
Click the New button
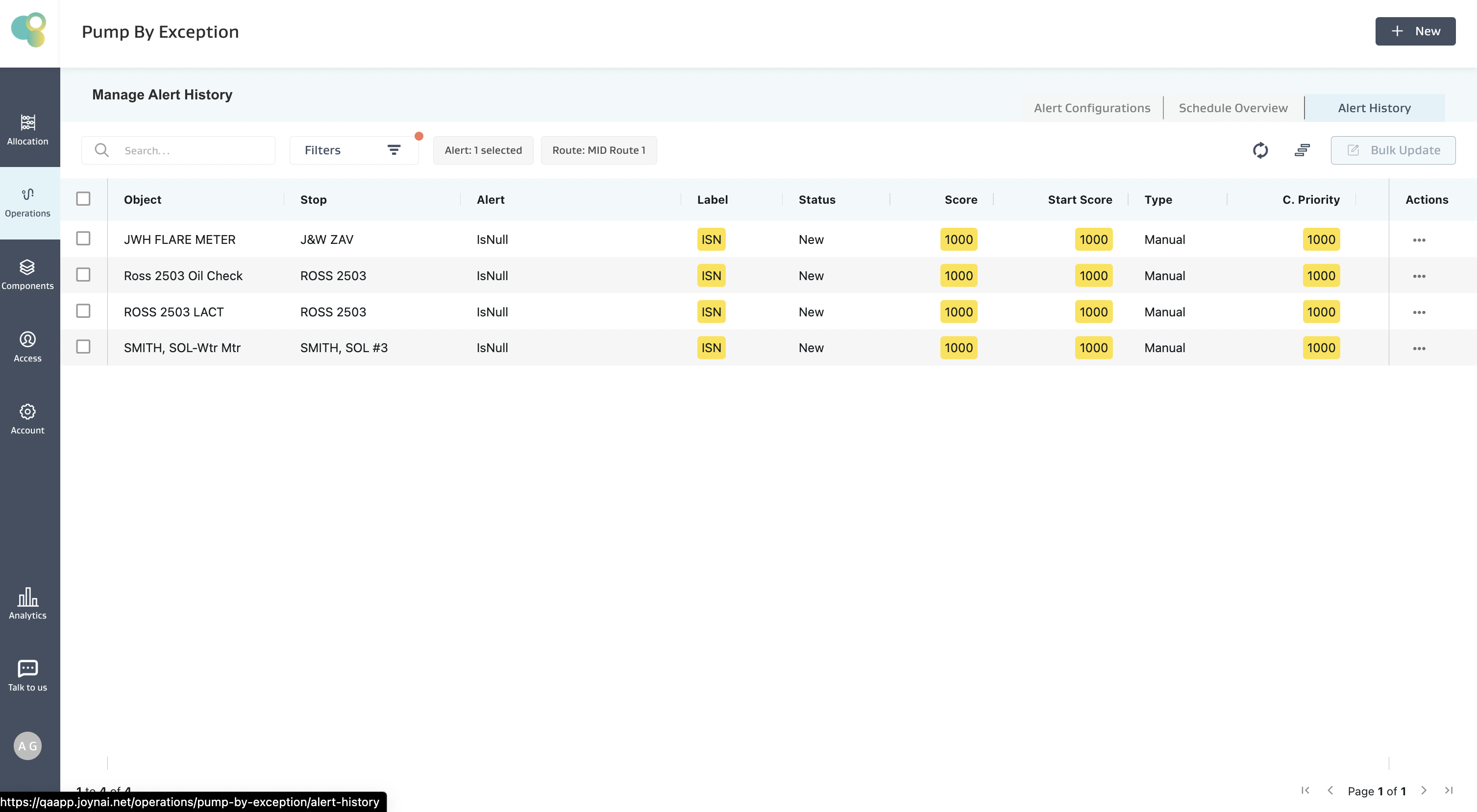(1414, 31)
